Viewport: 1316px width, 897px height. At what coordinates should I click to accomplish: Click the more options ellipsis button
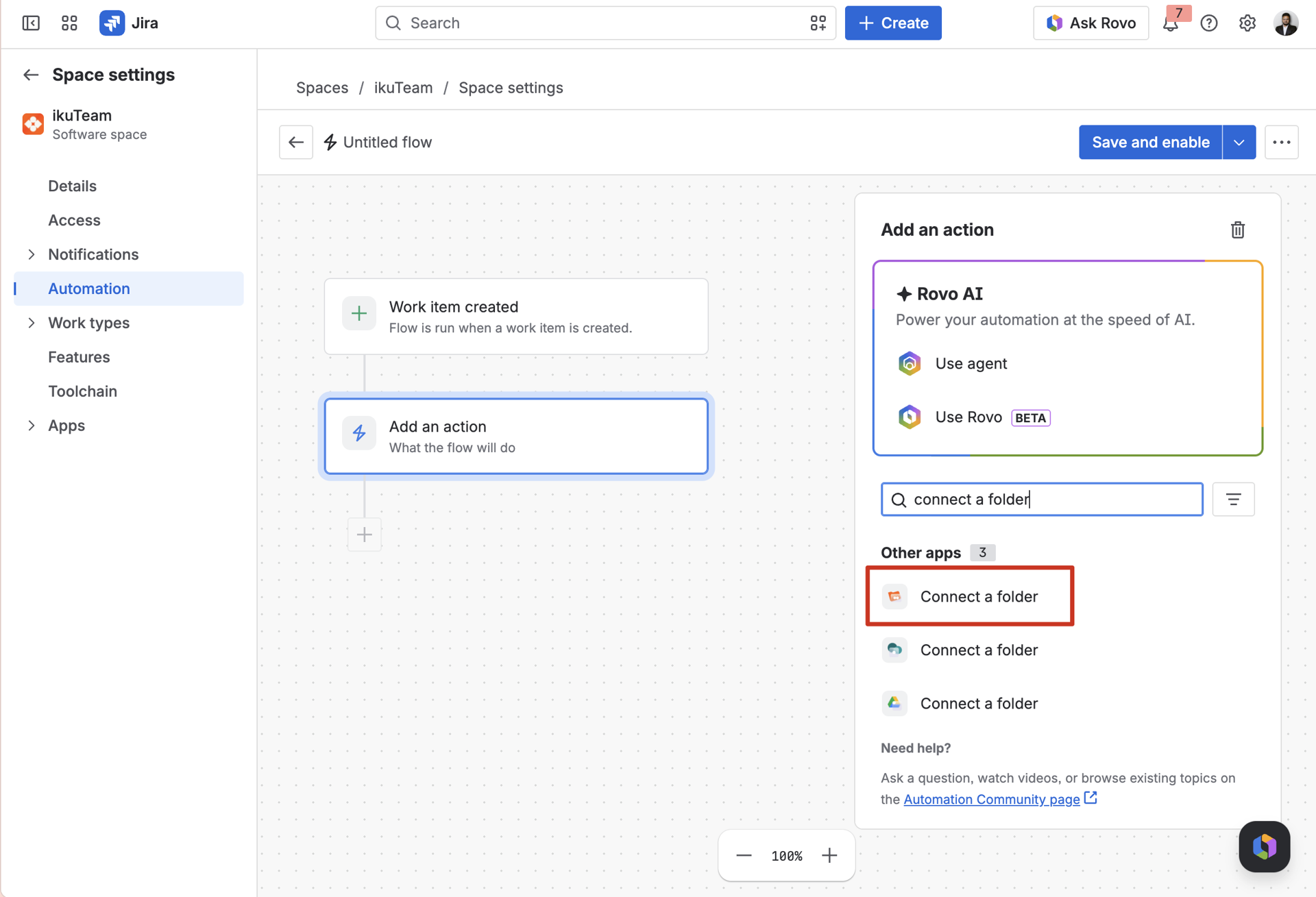click(x=1281, y=143)
